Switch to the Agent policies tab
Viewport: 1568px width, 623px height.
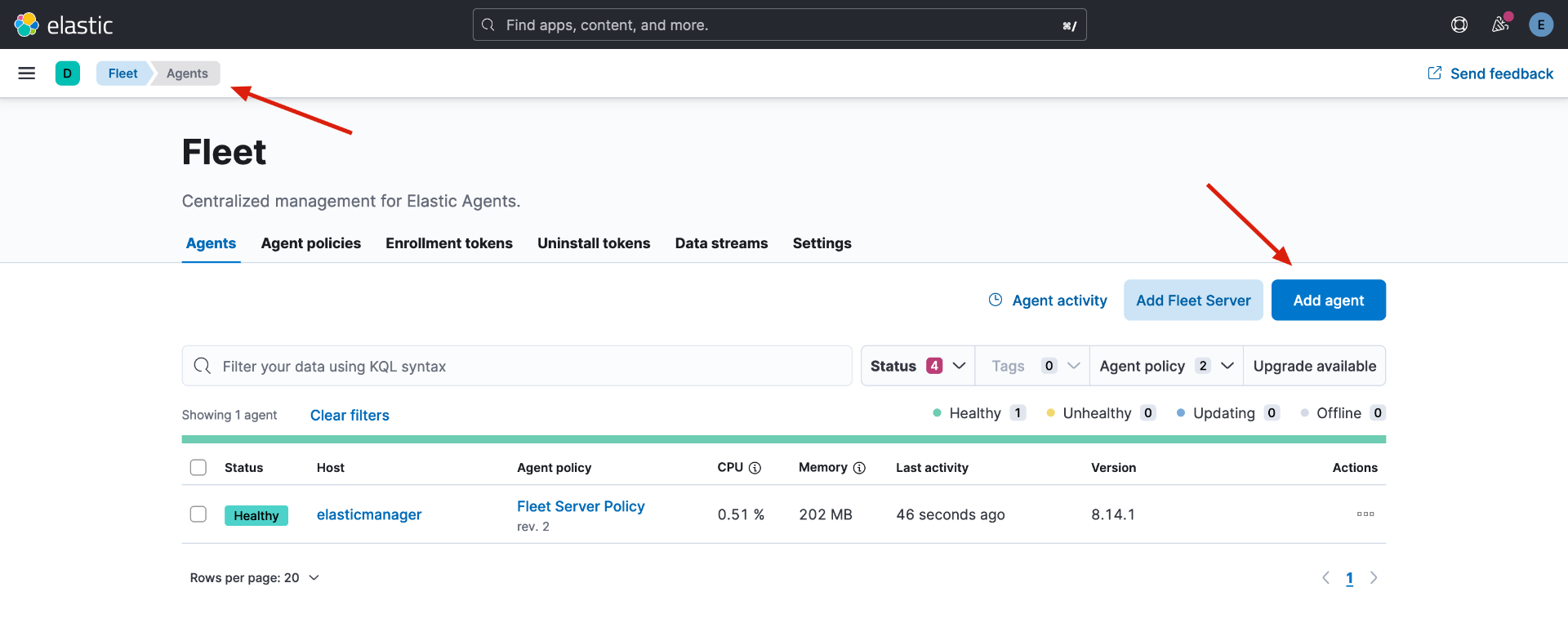point(311,243)
